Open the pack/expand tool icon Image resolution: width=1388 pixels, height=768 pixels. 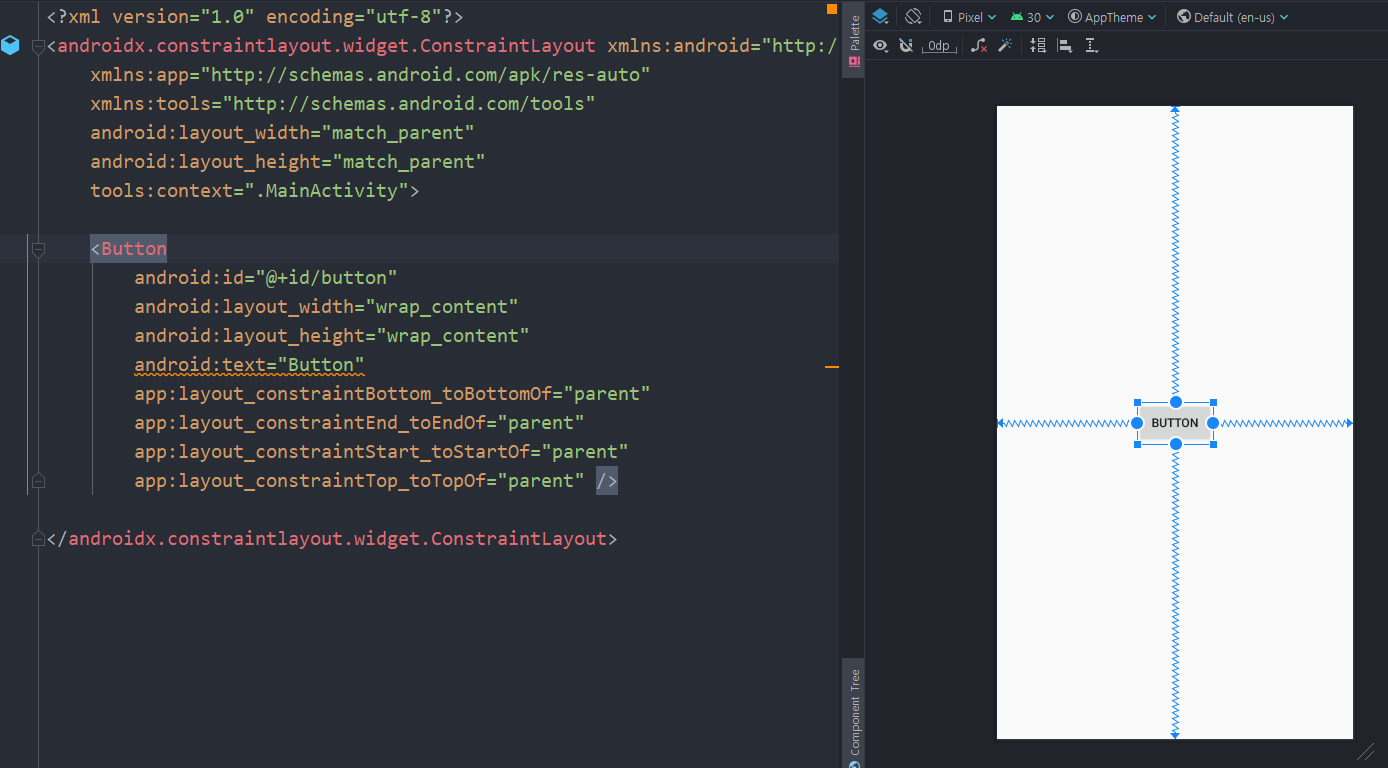tap(1038, 45)
